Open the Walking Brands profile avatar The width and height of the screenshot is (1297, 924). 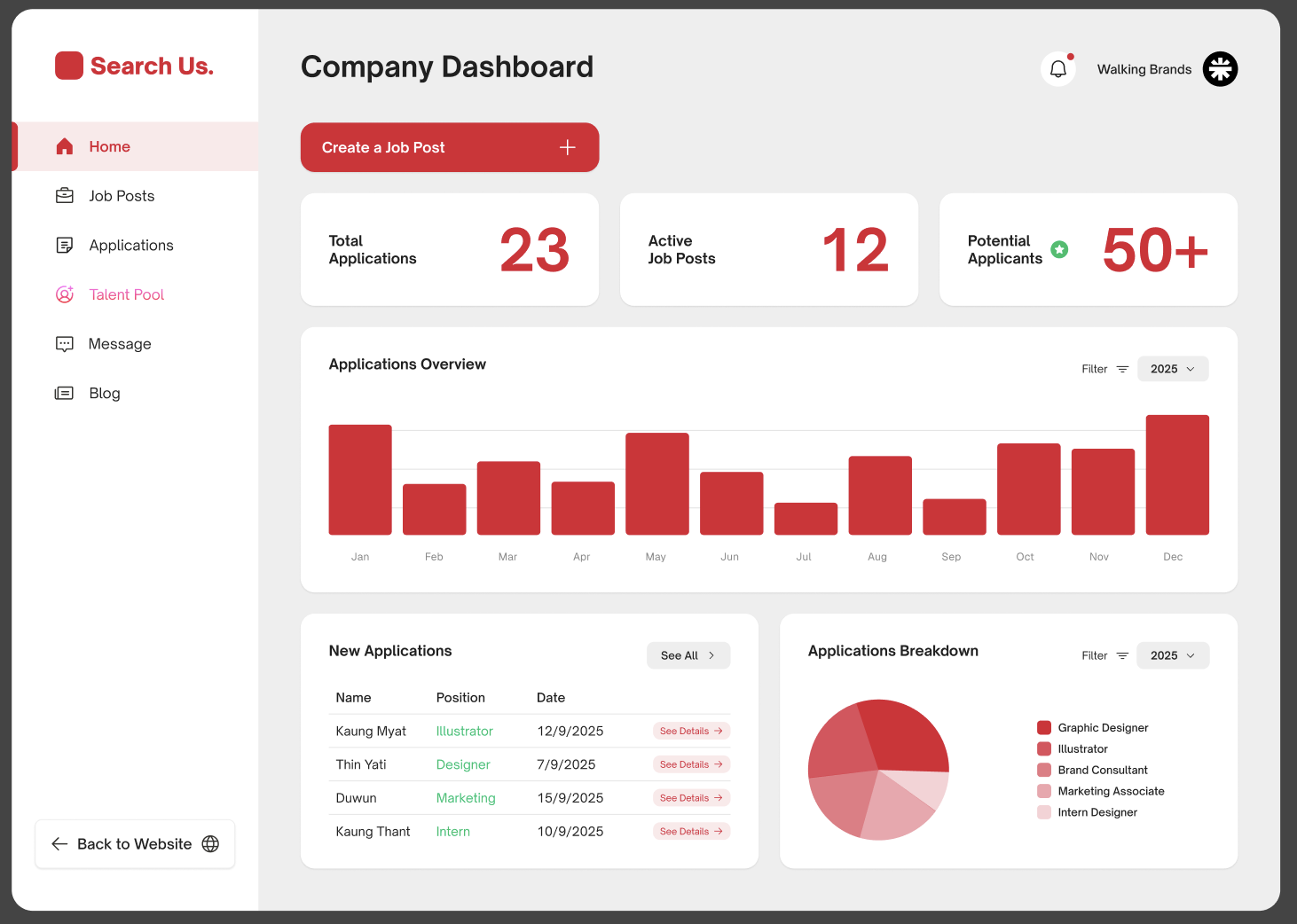click(x=1220, y=69)
